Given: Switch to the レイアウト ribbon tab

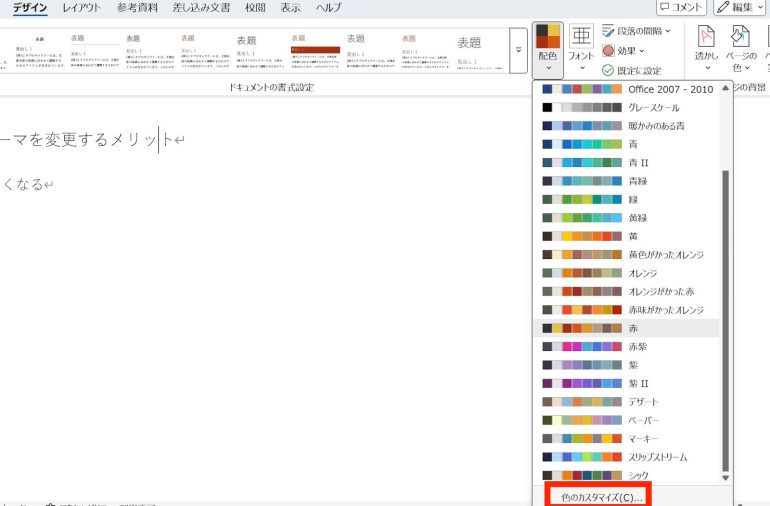Looking at the screenshot, I should [x=81, y=8].
